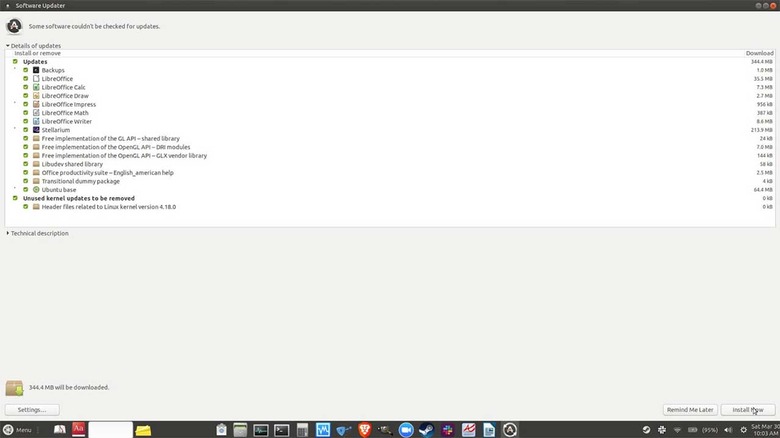This screenshot has width=780, height=438.
Task: Expand the Stellarium row arrow
Action: coord(15,128)
